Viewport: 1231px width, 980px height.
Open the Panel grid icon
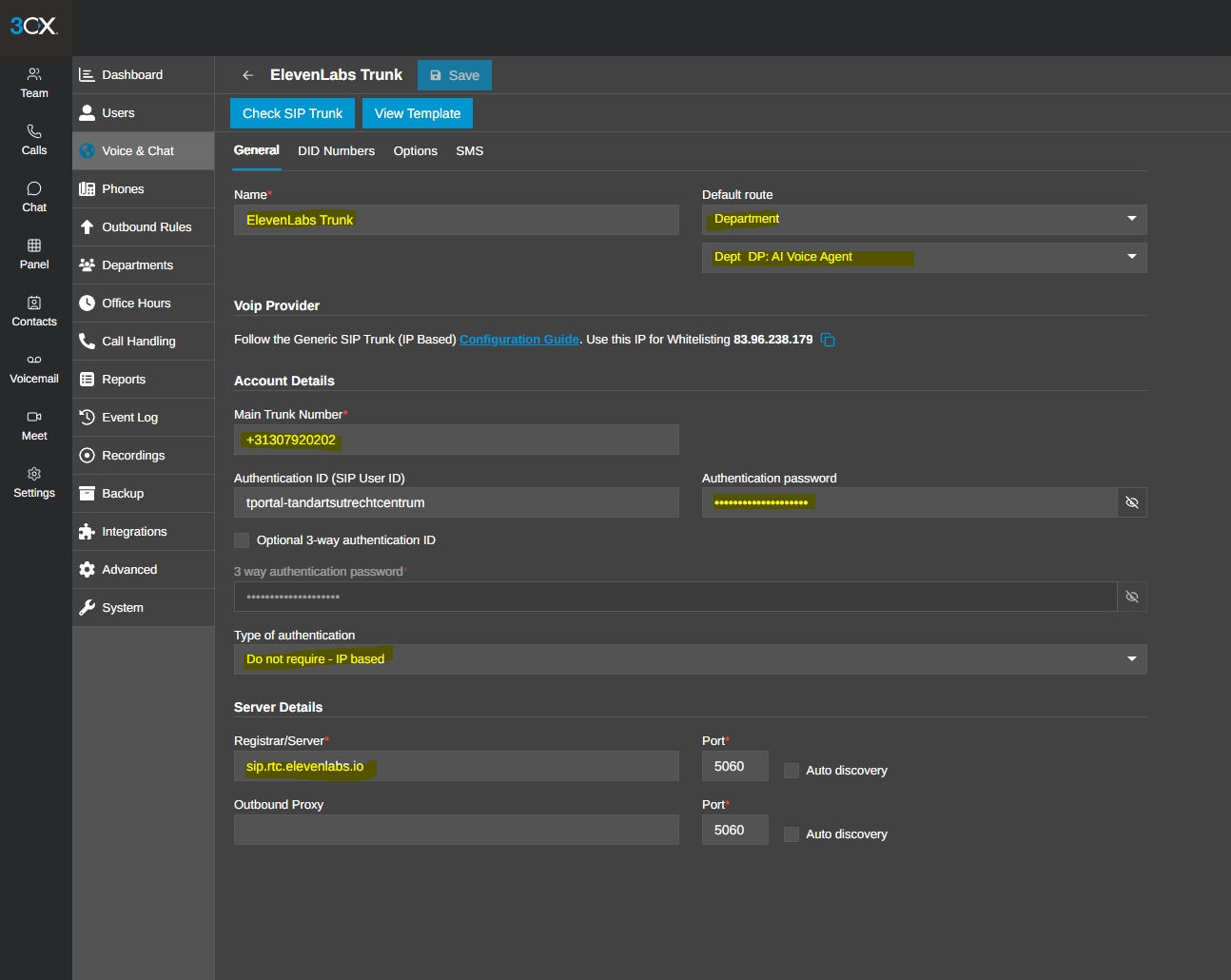click(34, 245)
